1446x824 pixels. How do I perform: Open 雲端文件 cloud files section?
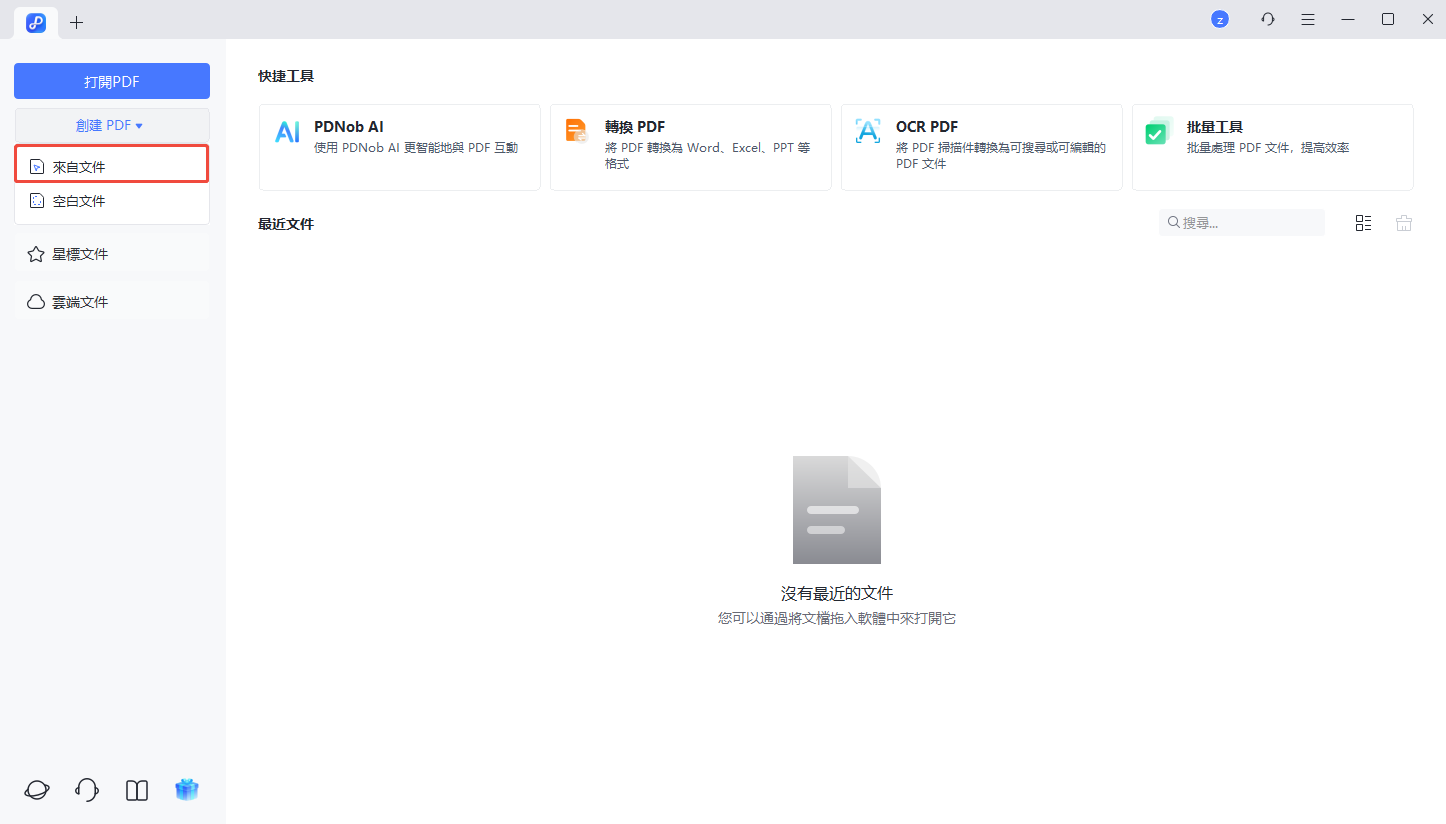click(x=111, y=302)
